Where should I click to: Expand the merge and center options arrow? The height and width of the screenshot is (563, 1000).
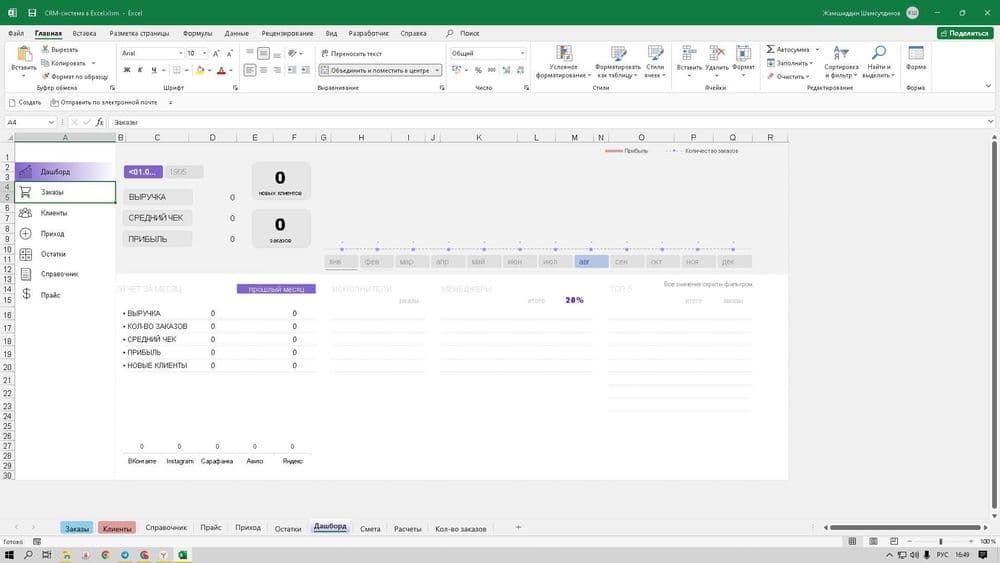tap(438, 70)
